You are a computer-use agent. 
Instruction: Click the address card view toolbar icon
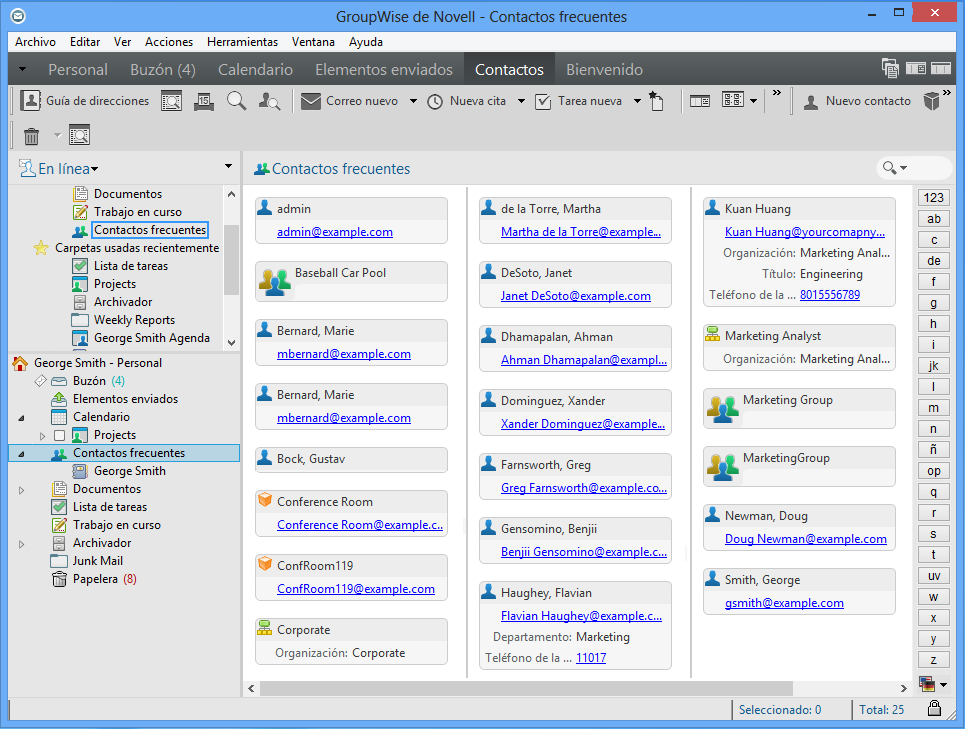point(700,101)
